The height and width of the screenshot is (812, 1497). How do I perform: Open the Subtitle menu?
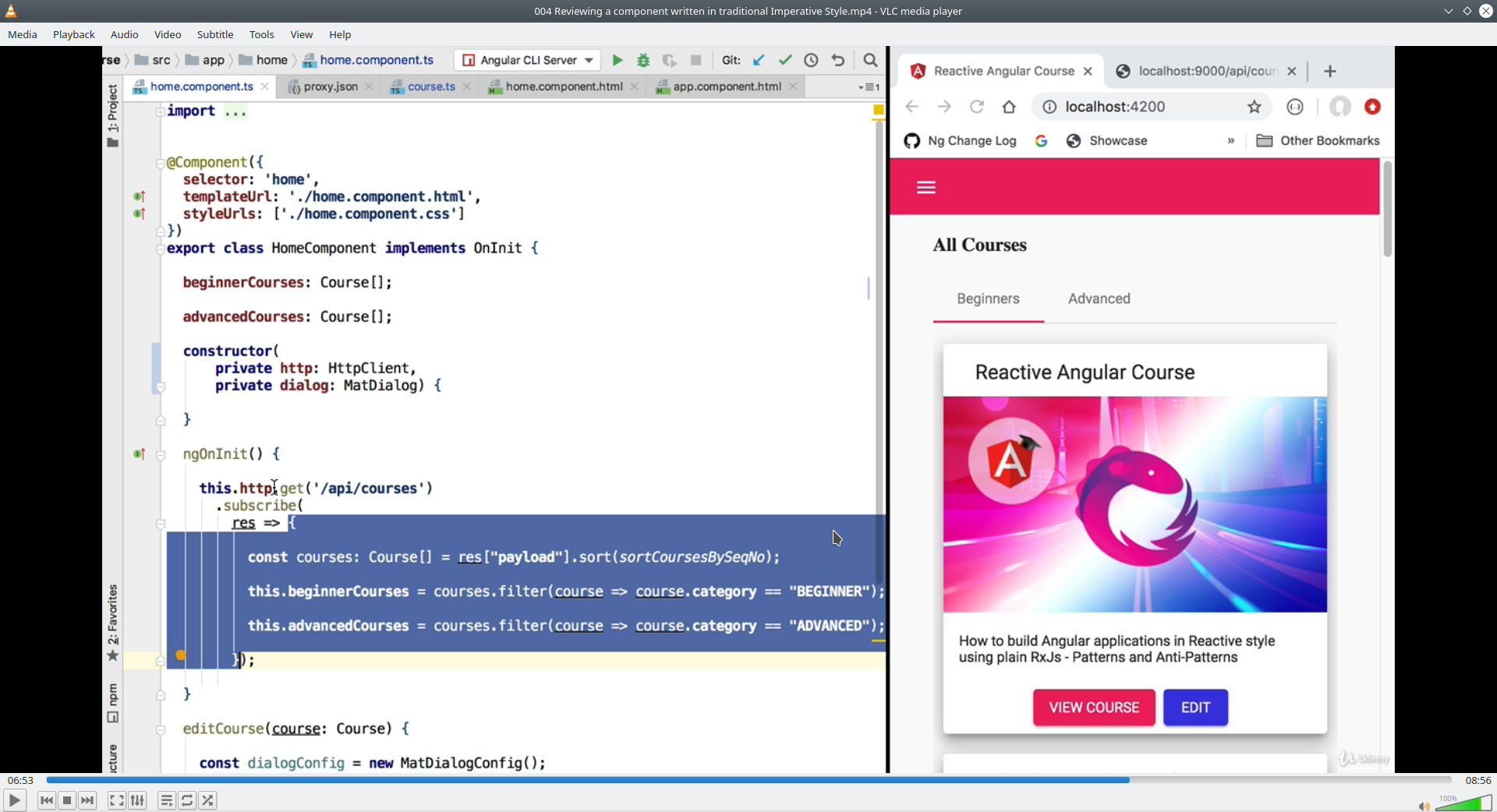[x=215, y=34]
